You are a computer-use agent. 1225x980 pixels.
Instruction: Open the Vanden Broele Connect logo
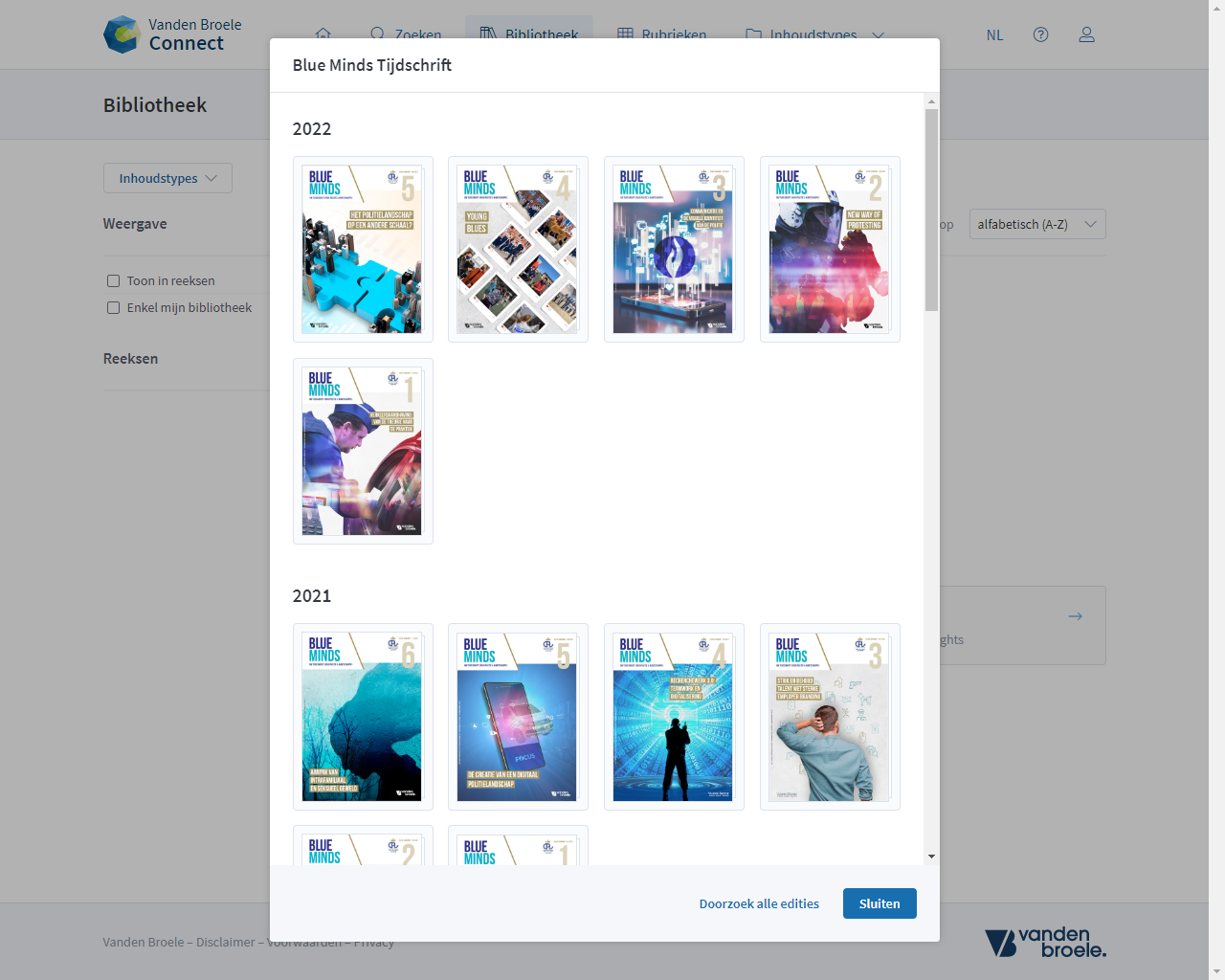pos(172,34)
